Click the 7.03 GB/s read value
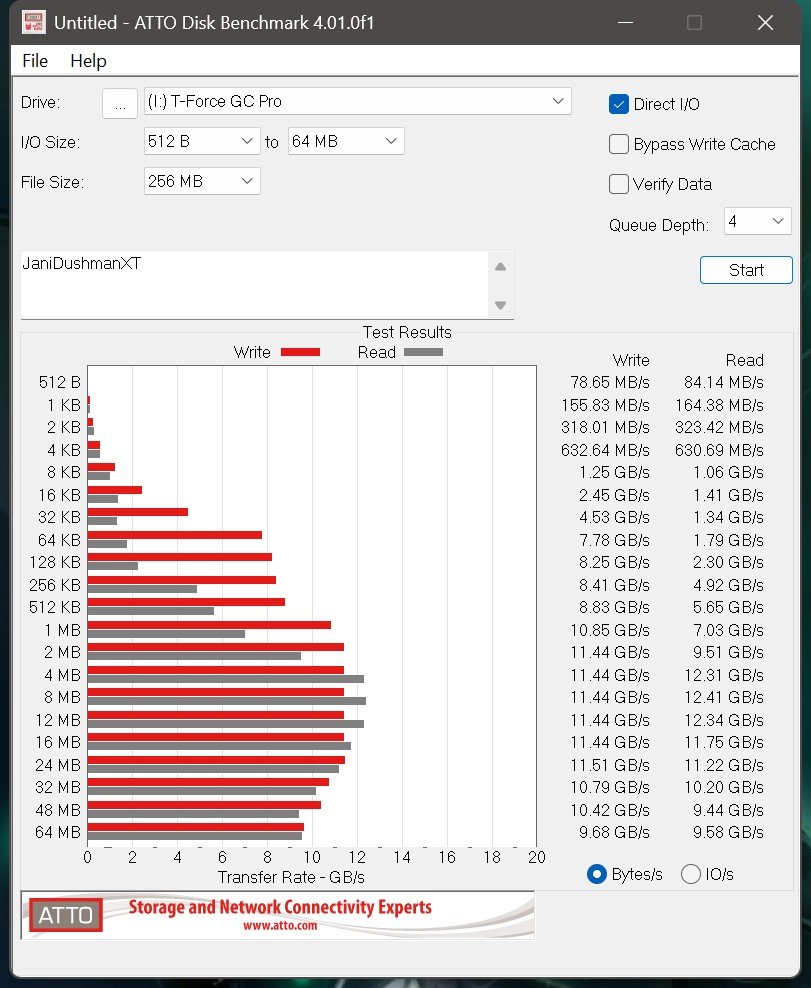The image size is (811, 988). [728, 630]
